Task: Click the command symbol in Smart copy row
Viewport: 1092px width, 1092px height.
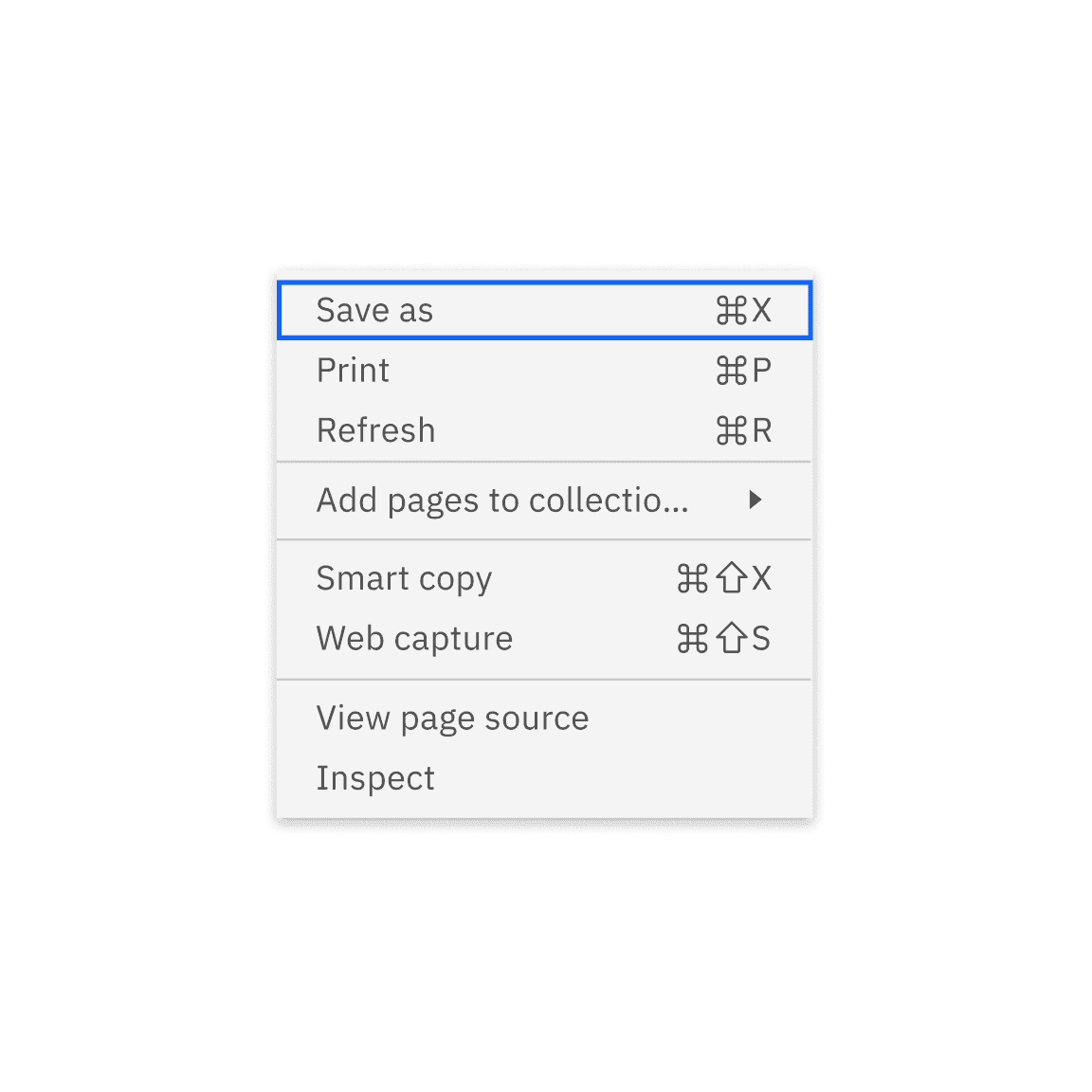Action: [x=692, y=578]
